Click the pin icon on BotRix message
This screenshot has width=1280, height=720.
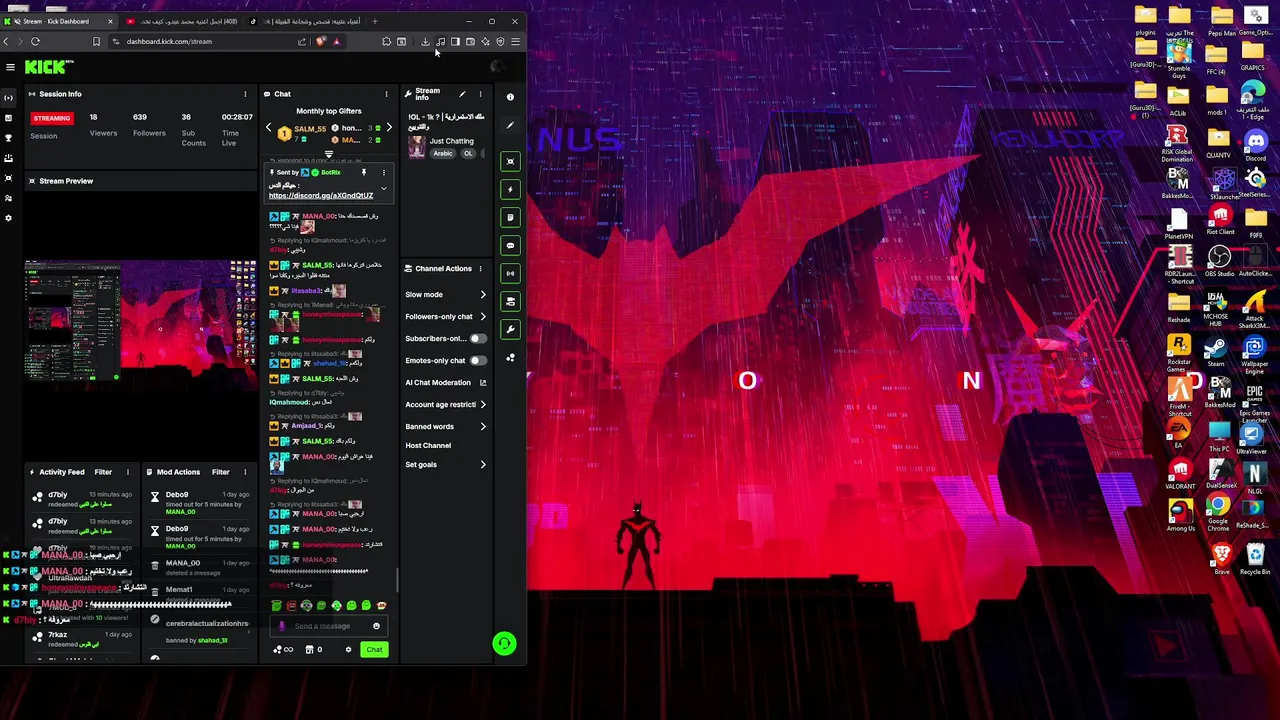[364, 172]
